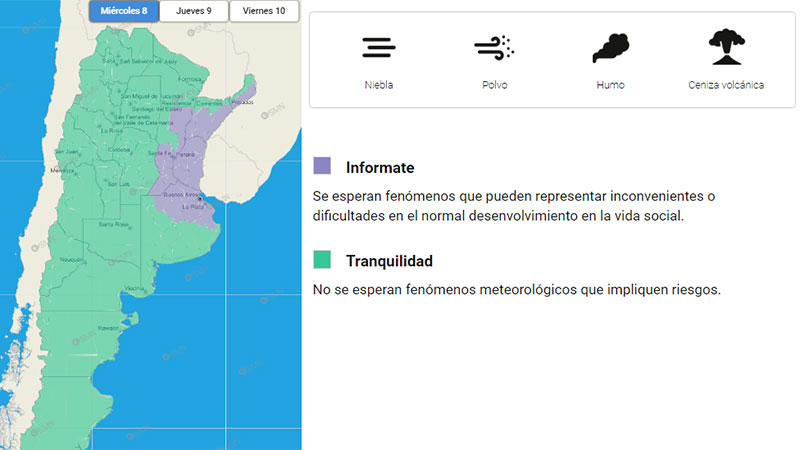Click the Humo smoke icon

(x=610, y=48)
